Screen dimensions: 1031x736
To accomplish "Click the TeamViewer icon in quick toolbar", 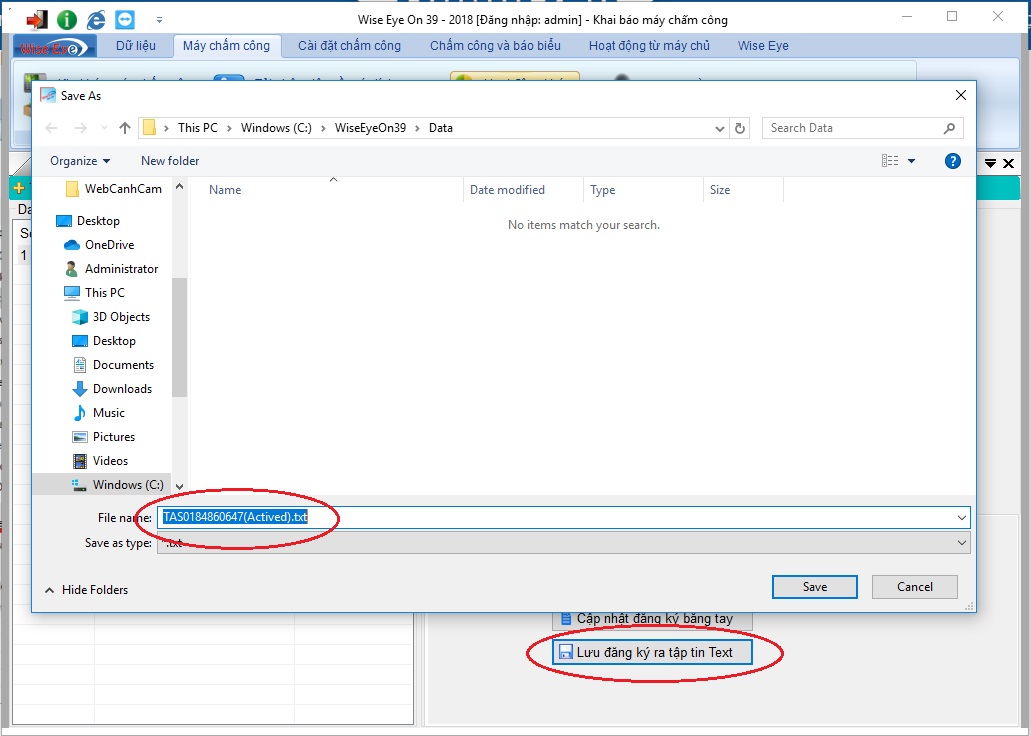I will [125, 19].
